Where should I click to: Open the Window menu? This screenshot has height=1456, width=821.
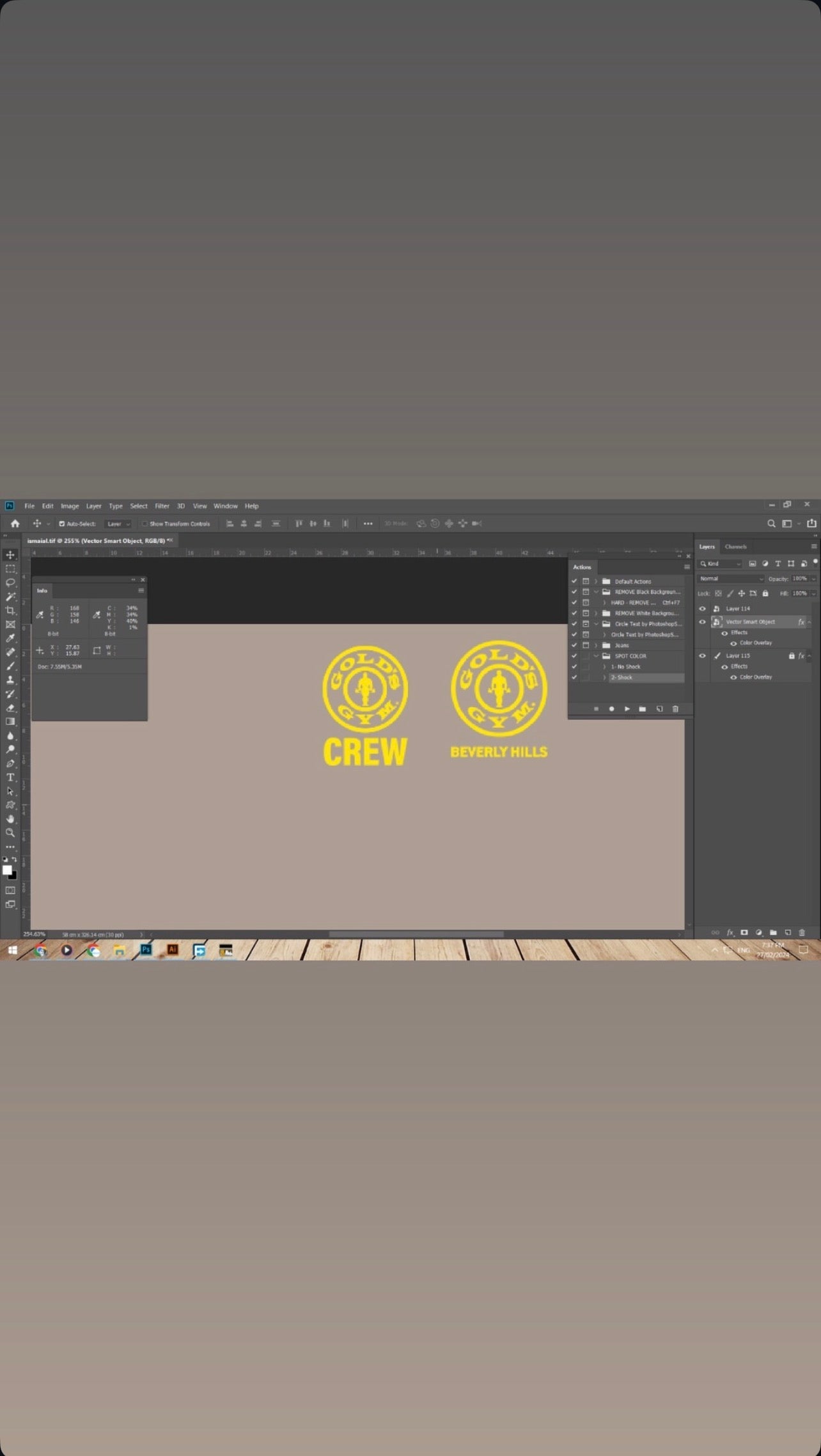226,506
